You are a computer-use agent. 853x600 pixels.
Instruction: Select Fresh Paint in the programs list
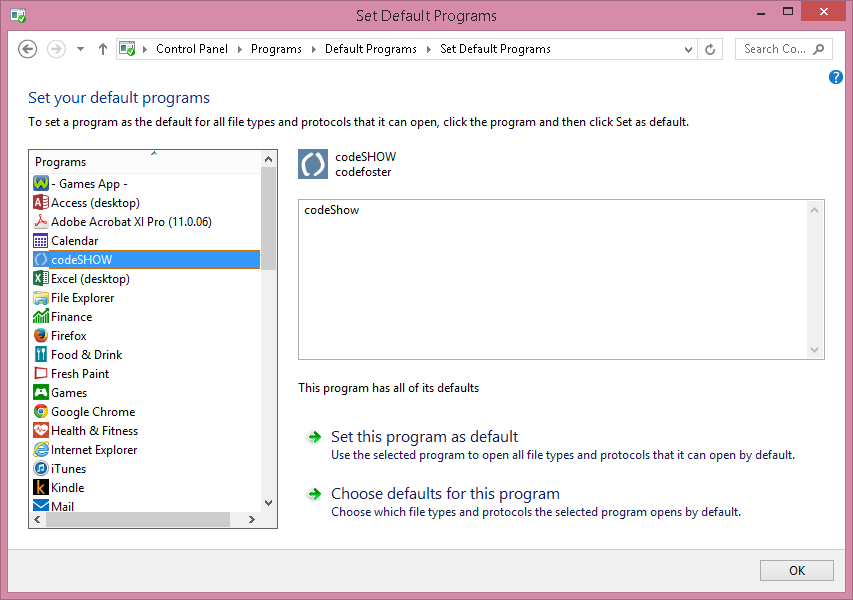point(80,374)
